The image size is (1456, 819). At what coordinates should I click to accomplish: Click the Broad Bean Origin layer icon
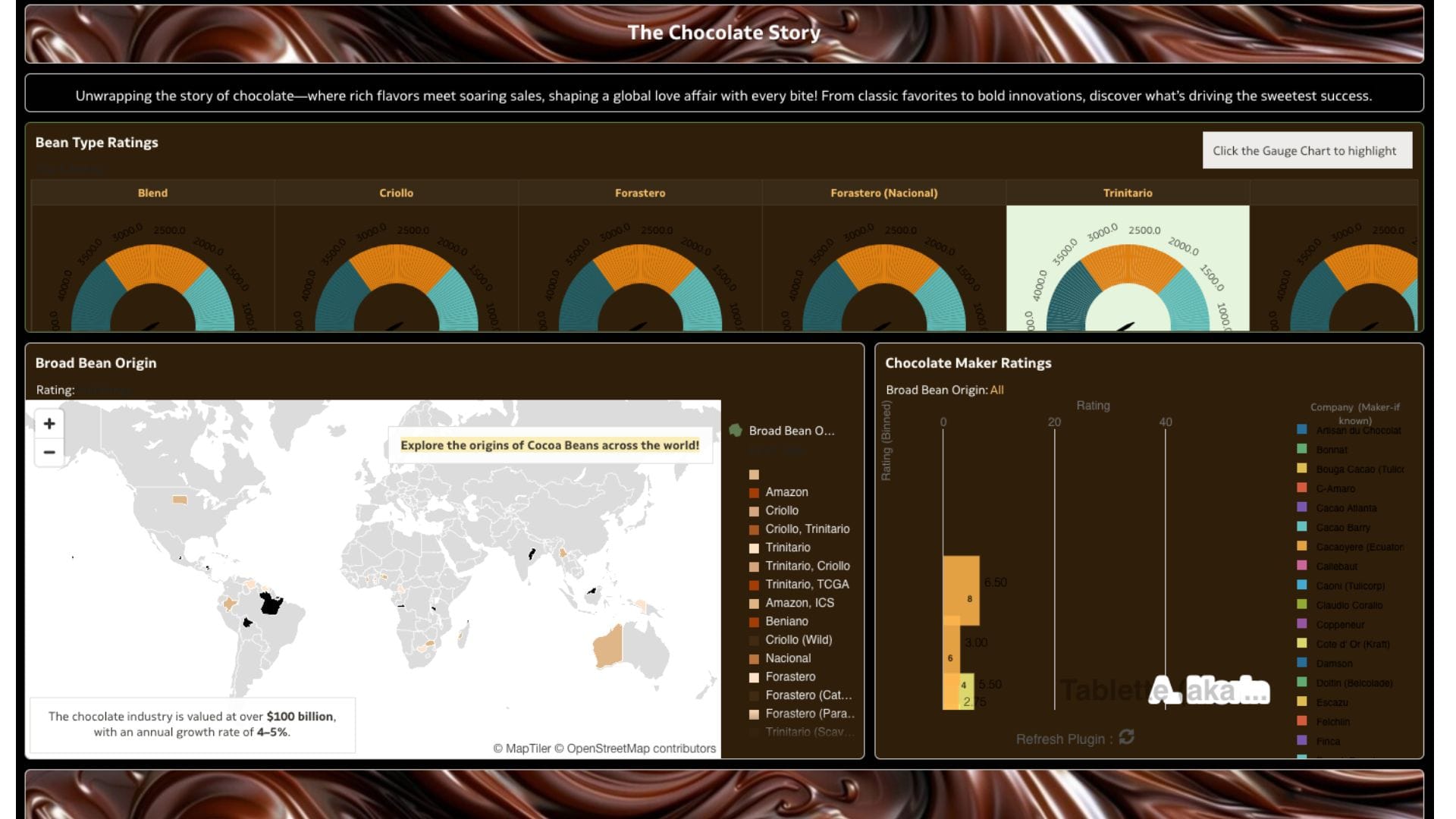[735, 431]
